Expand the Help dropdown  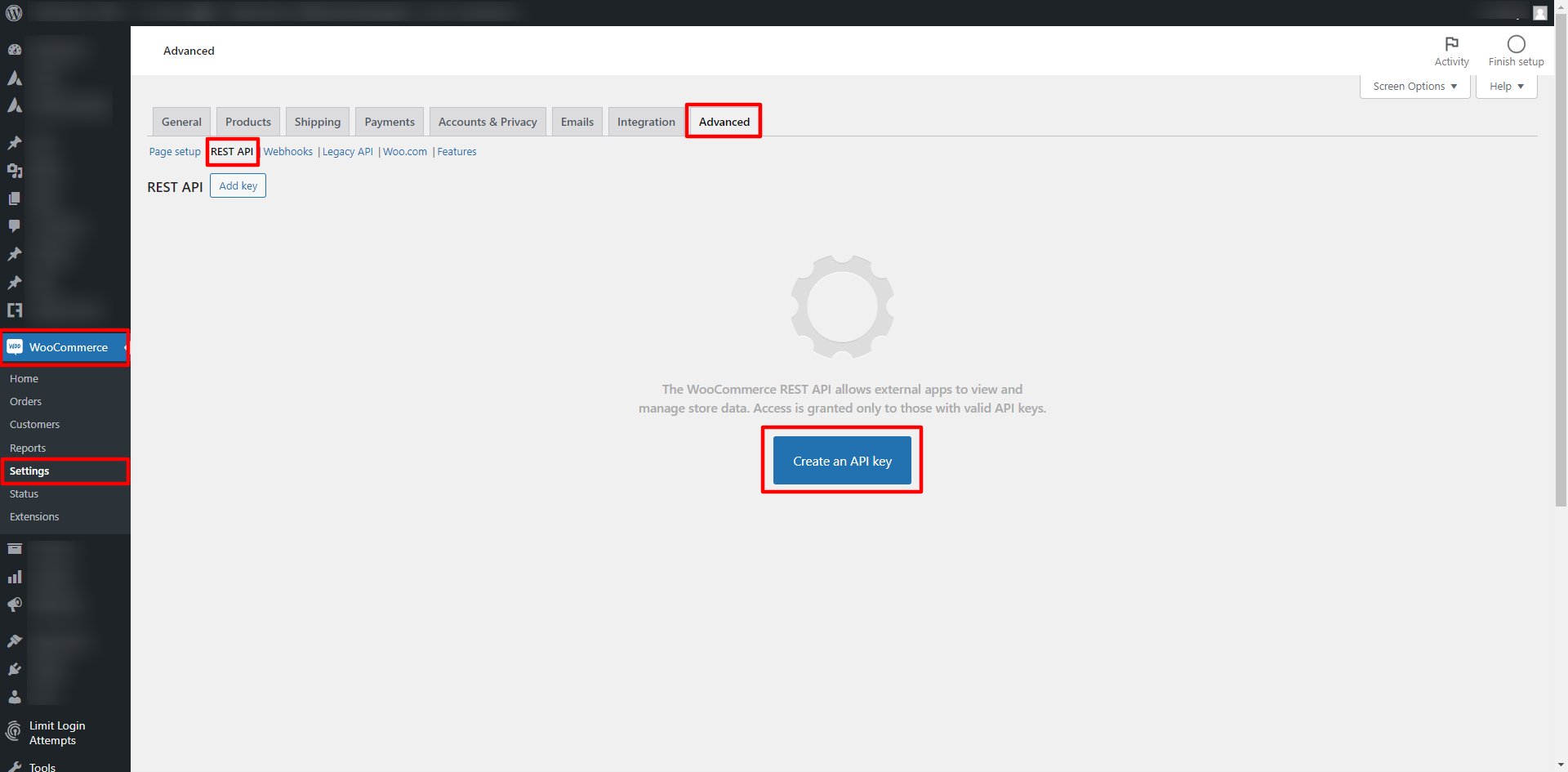[1506, 87]
